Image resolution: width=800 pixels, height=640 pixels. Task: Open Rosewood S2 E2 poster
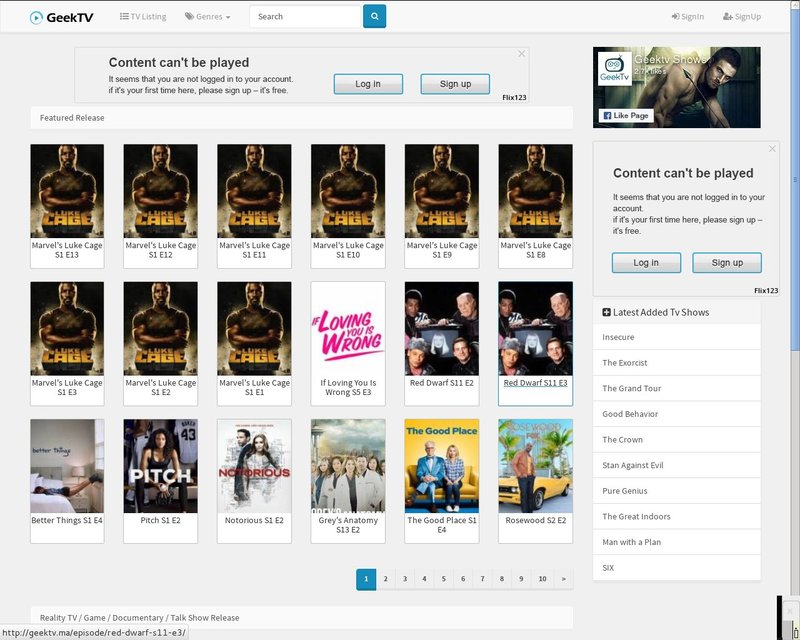pos(535,466)
